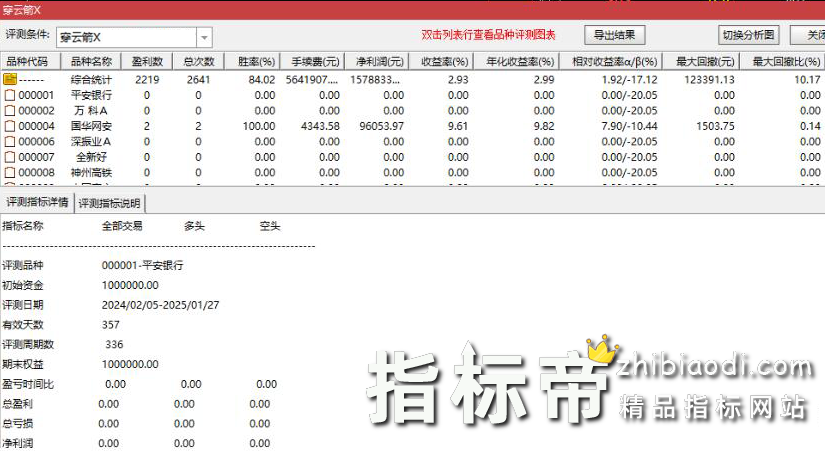Click the 7.90/-10.44 relative return cell
Image resolution: width=825 pixels, height=452 pixels.
coord(629,126)
